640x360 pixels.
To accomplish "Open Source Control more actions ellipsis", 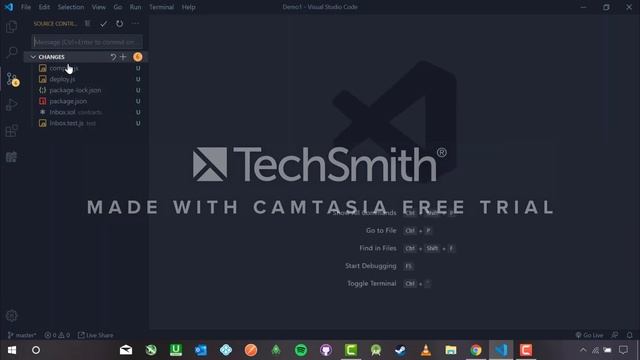I will [x=135, y=24].
